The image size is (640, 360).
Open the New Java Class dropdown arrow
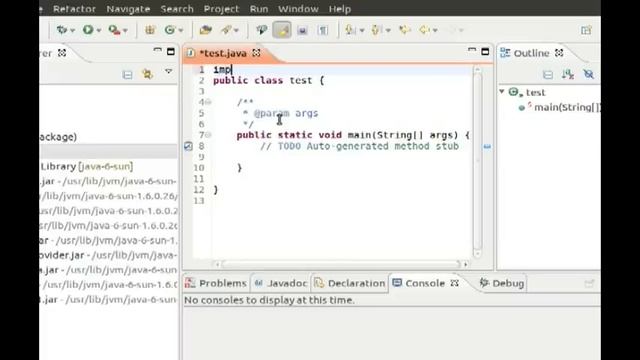click(181, 30)
